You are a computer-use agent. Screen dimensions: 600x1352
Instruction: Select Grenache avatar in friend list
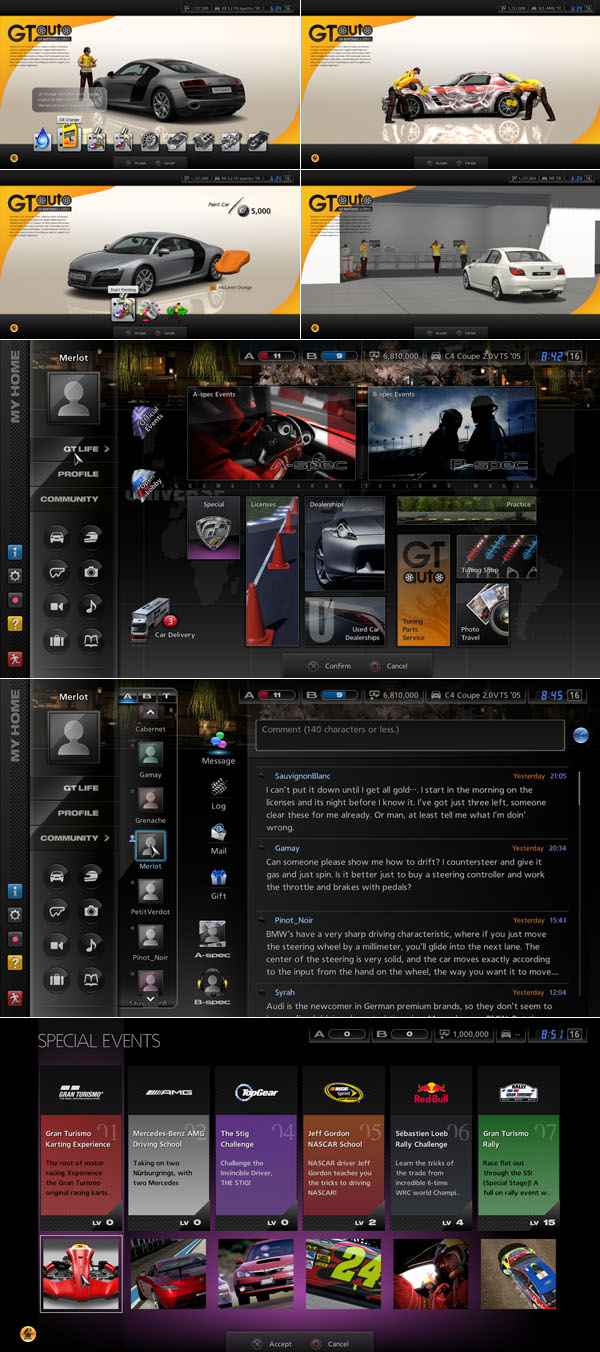click(150, 800)
